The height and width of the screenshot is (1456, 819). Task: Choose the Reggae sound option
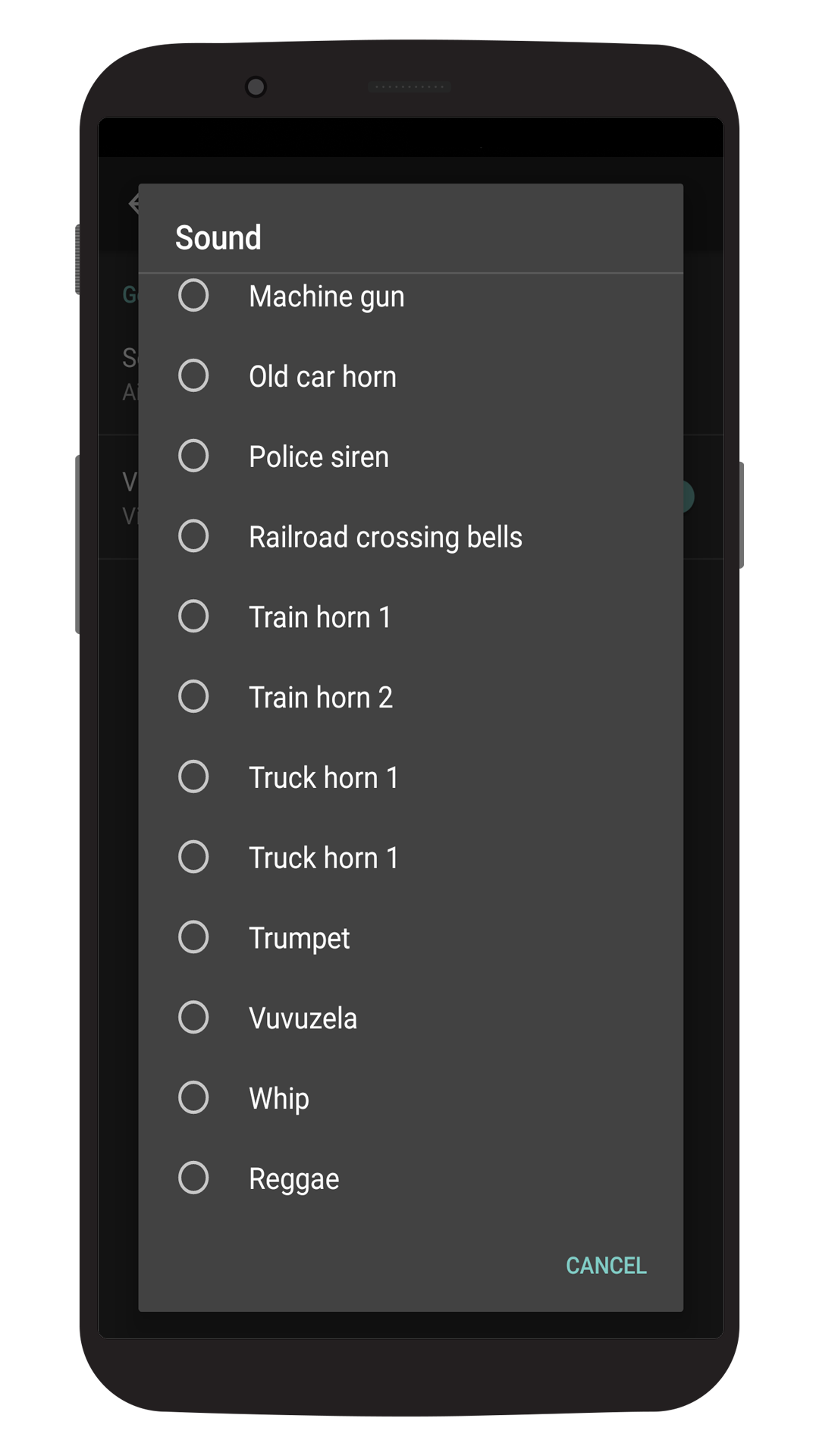(193, 1178)
